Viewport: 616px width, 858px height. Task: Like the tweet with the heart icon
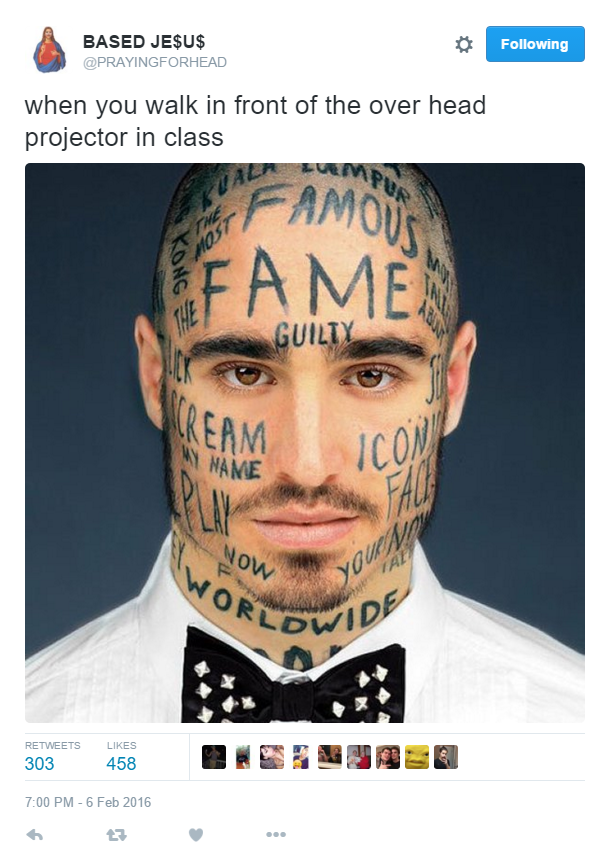pos(196,834)
